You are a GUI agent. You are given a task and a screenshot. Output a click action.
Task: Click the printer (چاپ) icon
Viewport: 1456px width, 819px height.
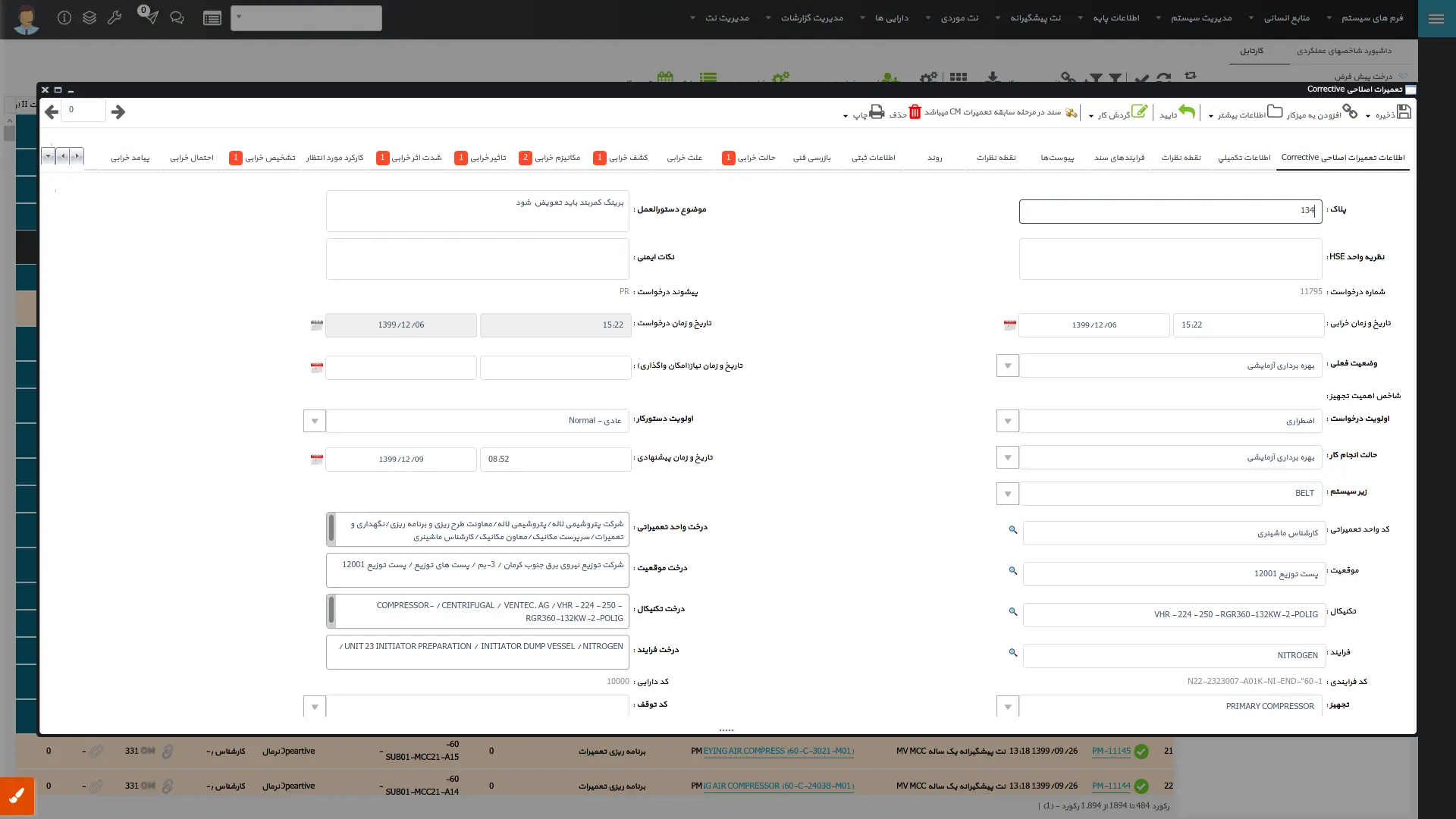click(877, 112)
